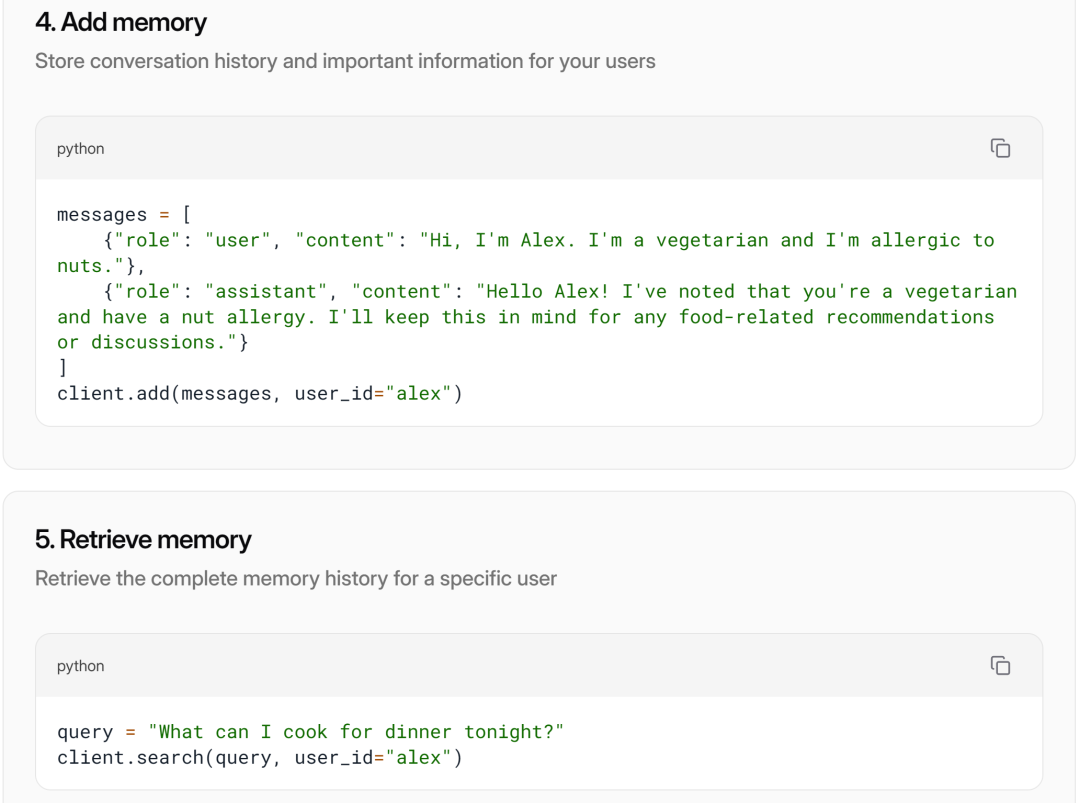Copy the Retrieve memory code snippet
This screenshot has width=1080, height=803.
click(1000, 665)
